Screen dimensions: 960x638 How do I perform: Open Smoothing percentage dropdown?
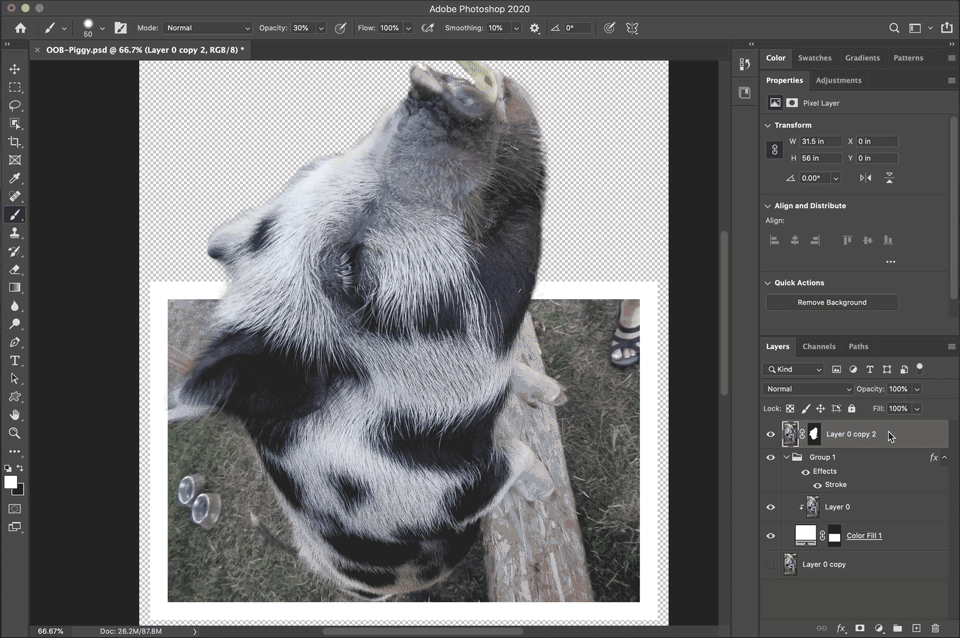pos(516,28)
